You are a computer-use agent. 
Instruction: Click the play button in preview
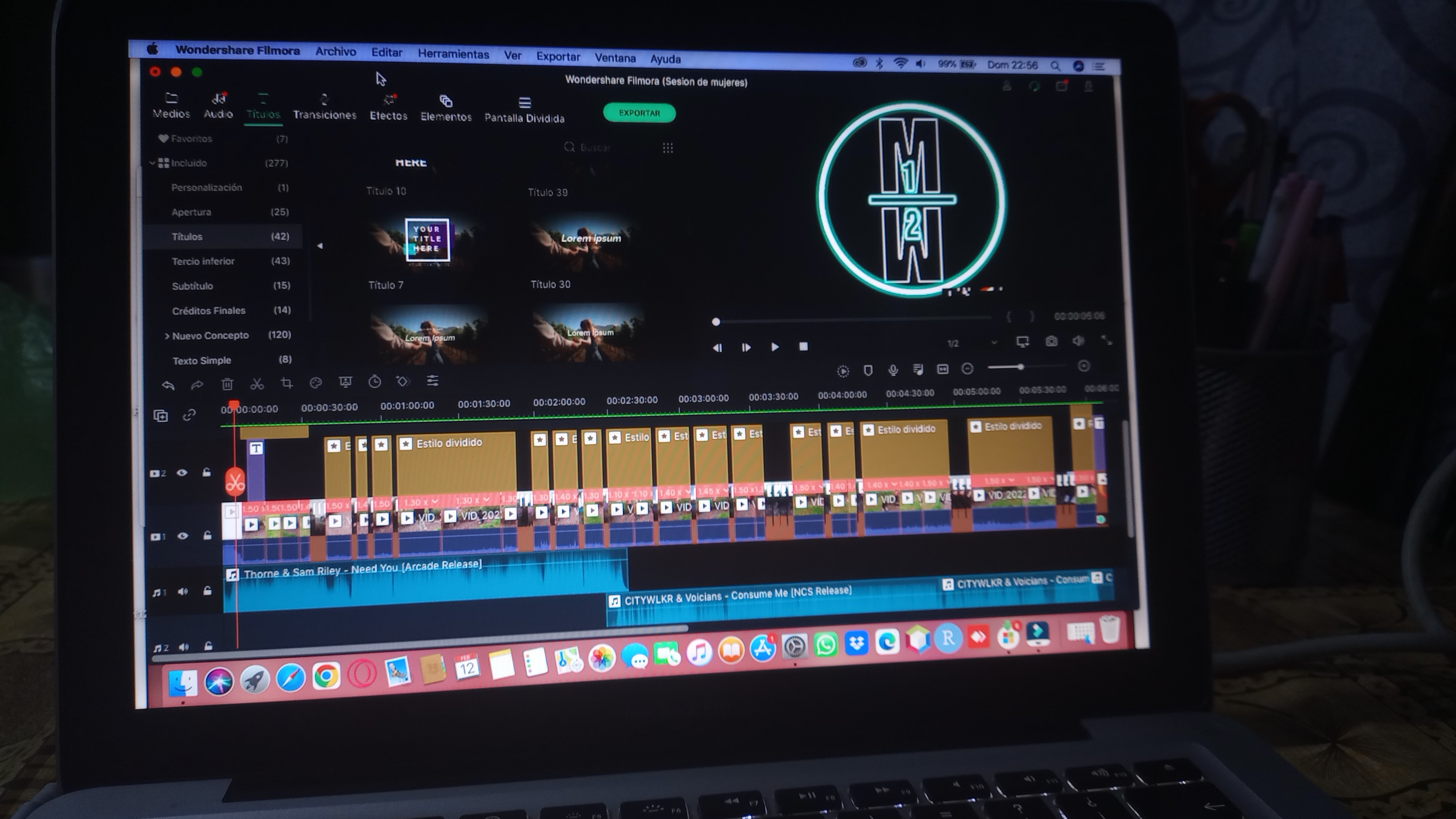[775, 347]
